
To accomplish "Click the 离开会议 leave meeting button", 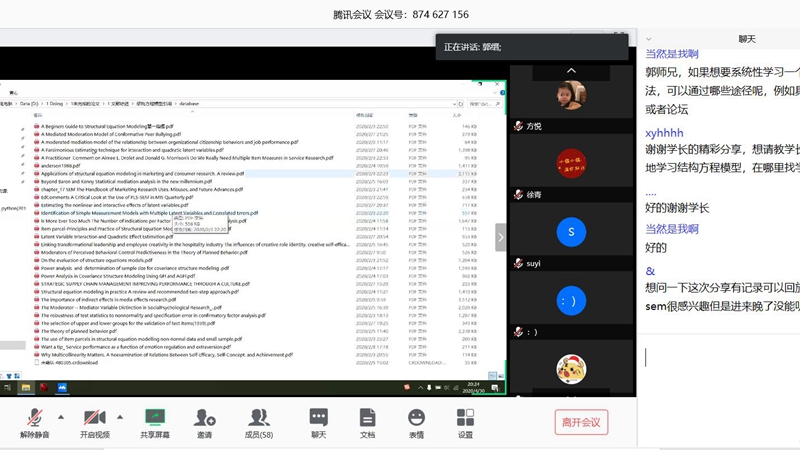I will tap(581, 422).
